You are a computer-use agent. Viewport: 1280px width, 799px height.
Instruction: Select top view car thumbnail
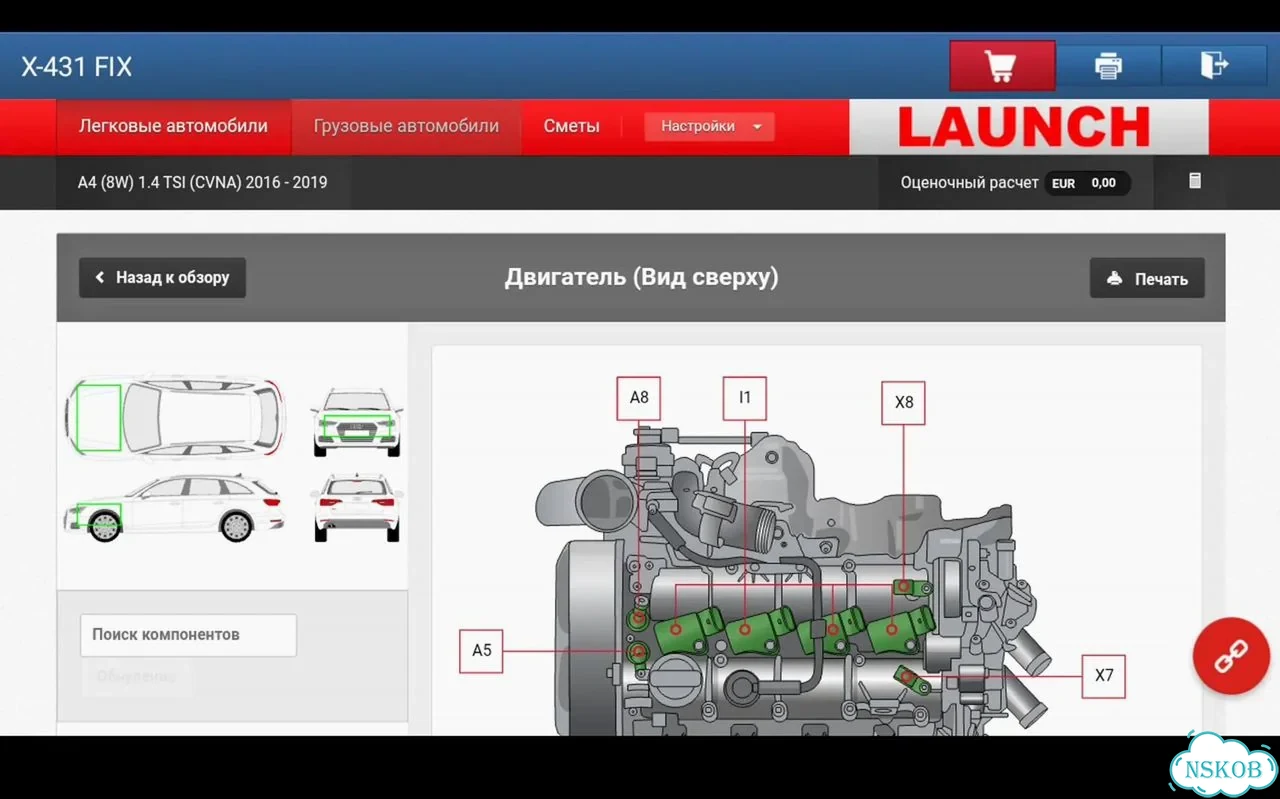click(175, 417)
